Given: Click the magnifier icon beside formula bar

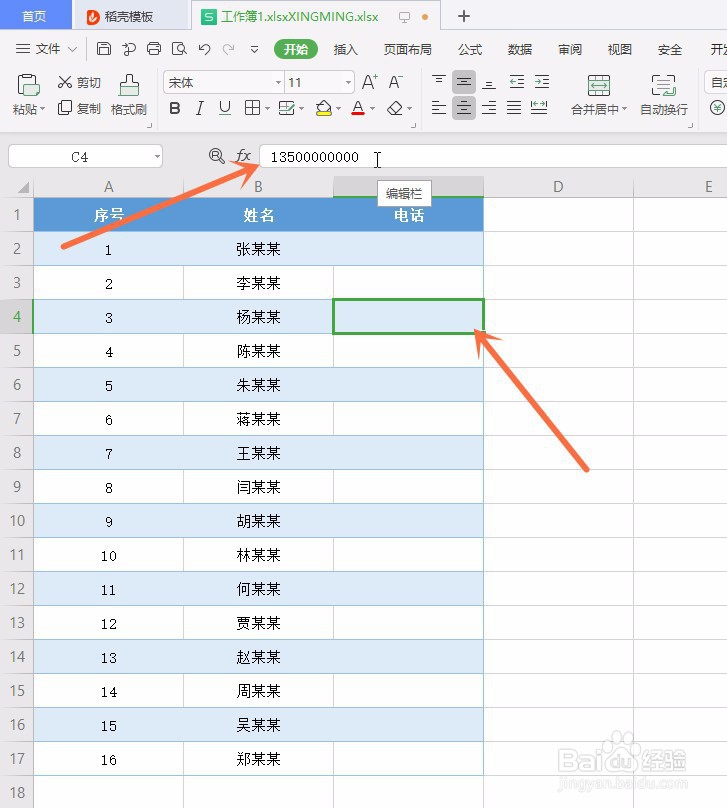Looking at the screenshot, I should pyautogui.click(x=216, y=156).
